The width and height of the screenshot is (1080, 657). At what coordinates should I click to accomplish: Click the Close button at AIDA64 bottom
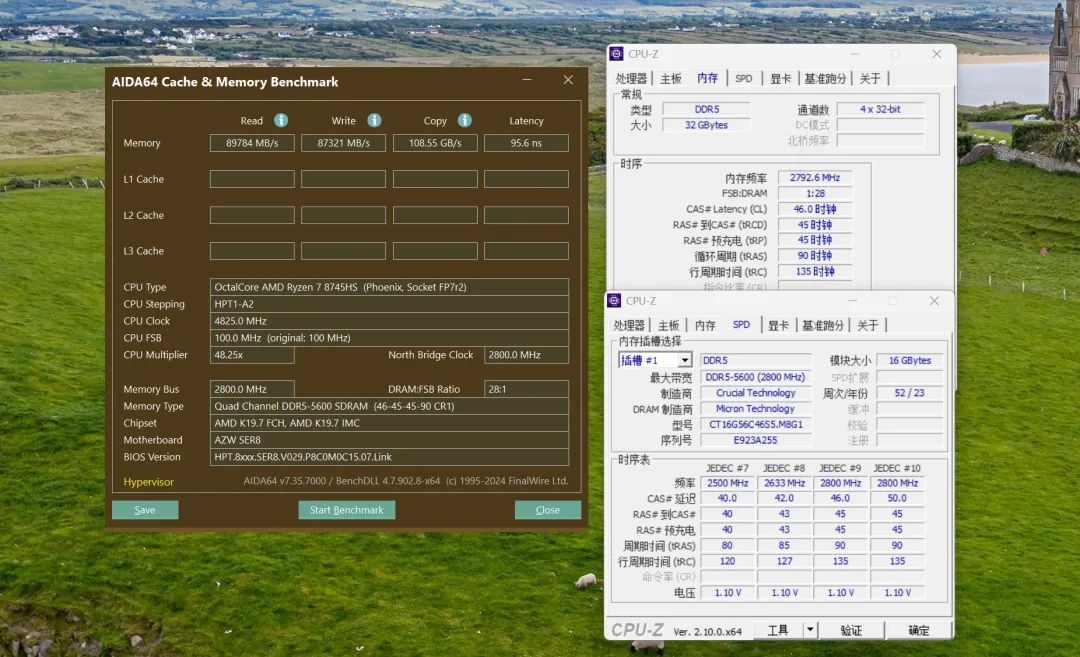tap(547, 510)
